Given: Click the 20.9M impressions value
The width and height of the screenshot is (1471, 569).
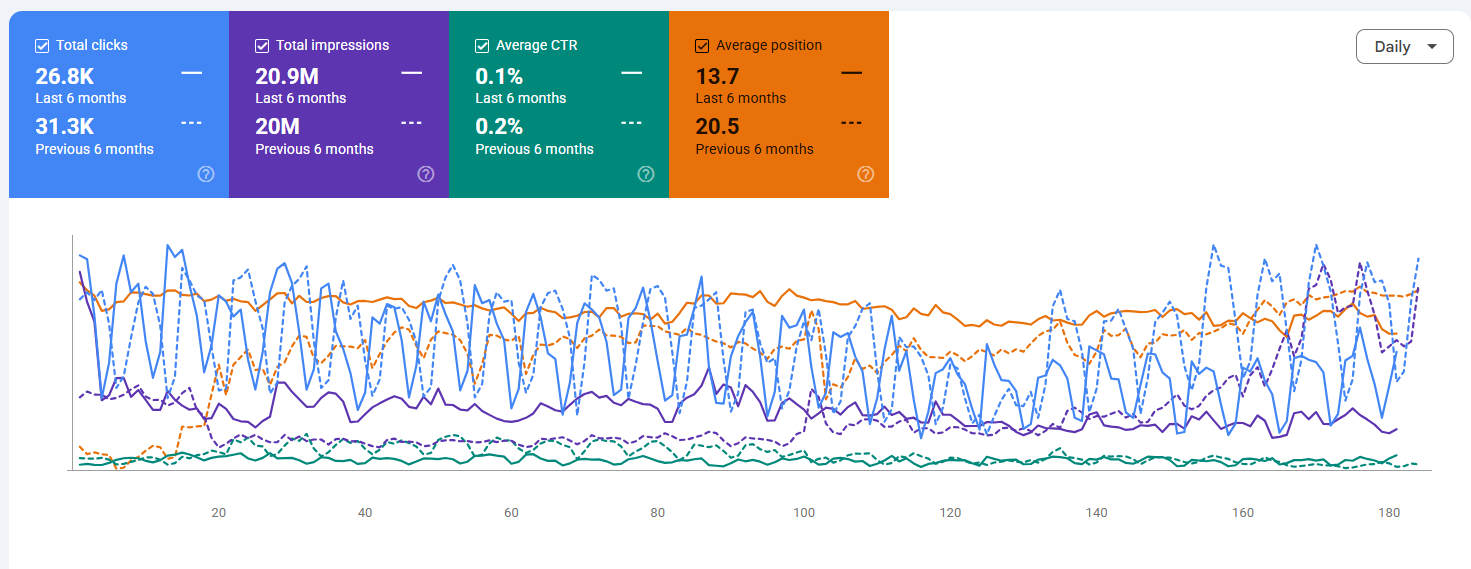Looking at the screenshot, I should (288, 77).
